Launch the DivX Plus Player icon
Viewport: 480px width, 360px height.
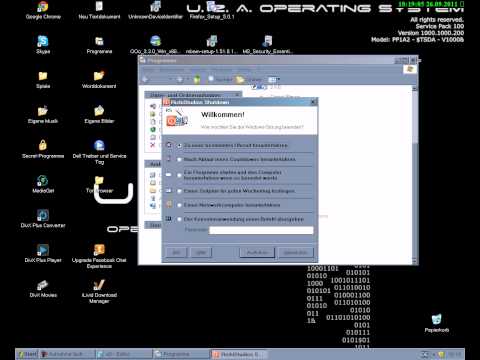(x=43, y=250)
